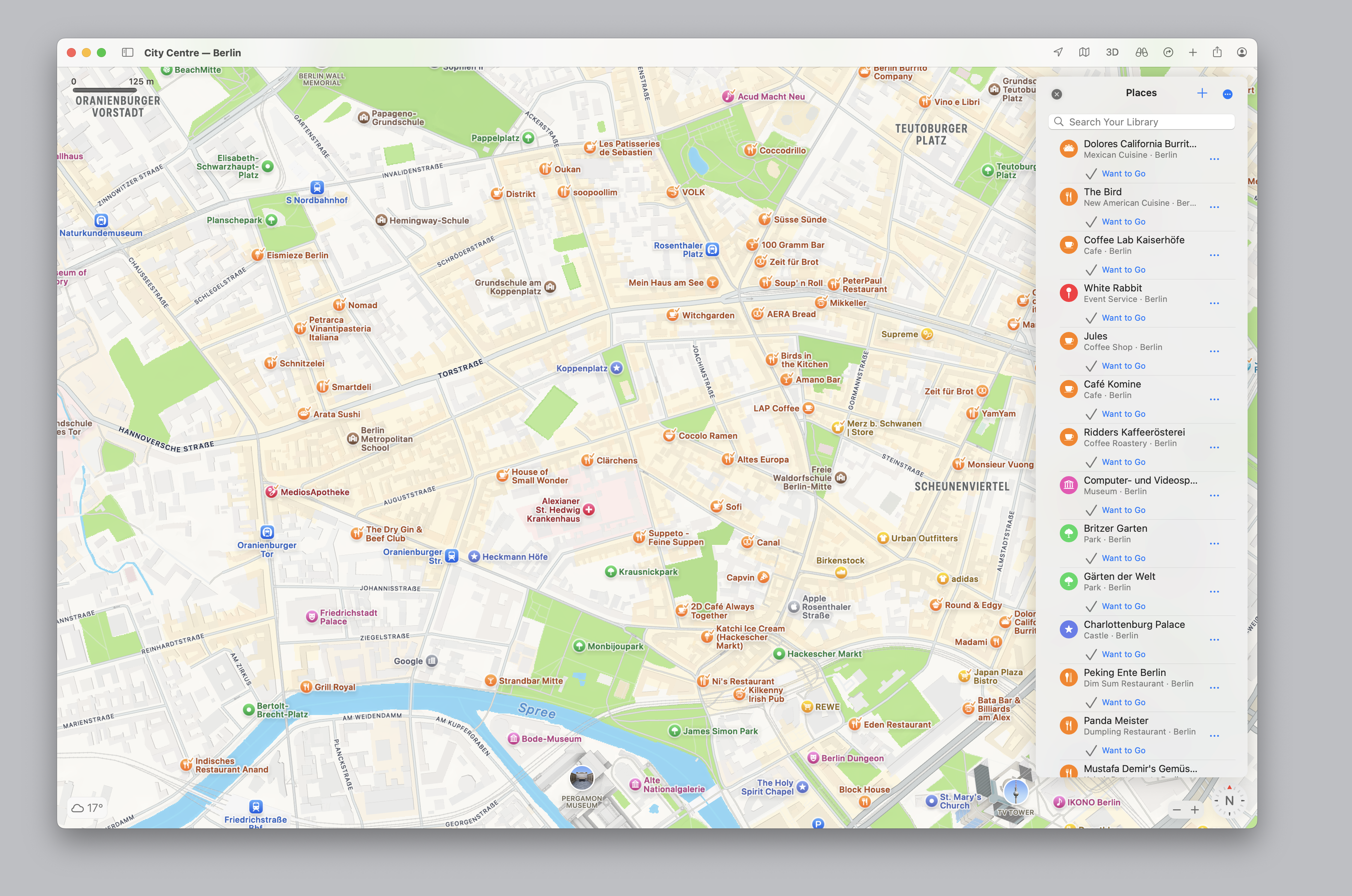1352x896 pixels.
Task: Open more options for The Bird
Action: pos(1214,207)
